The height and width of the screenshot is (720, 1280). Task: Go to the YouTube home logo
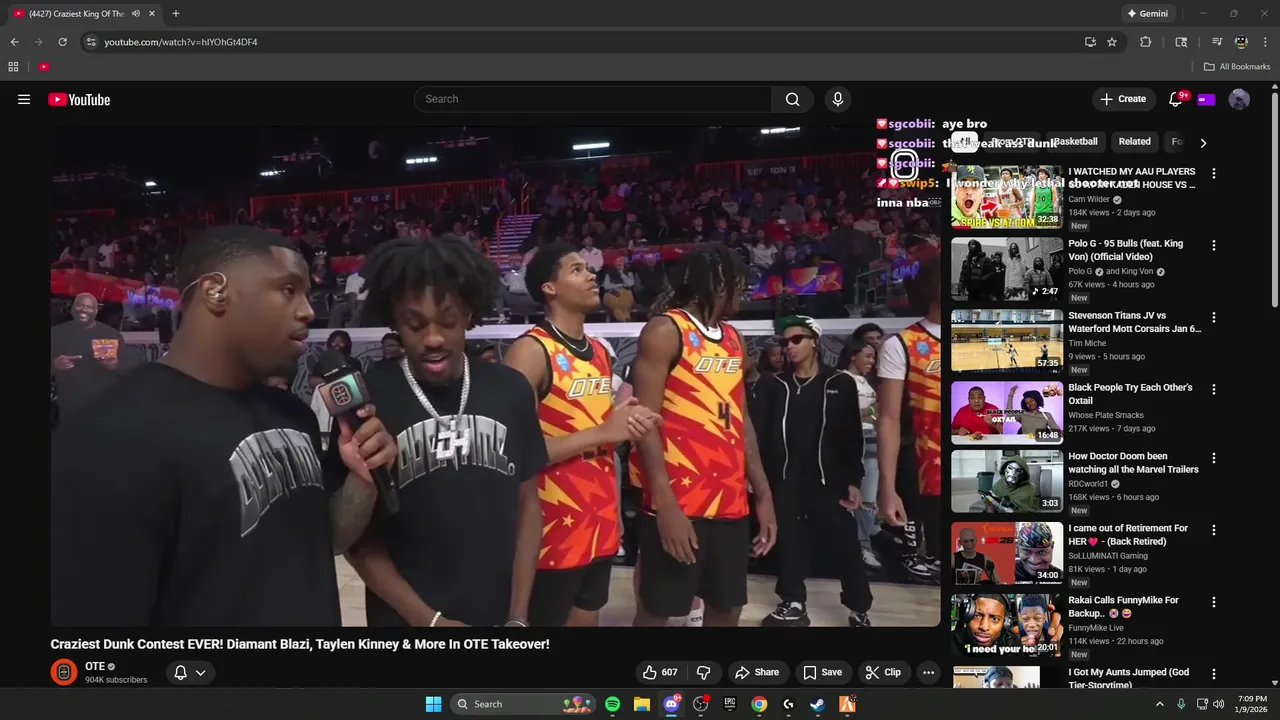(79, 99)
